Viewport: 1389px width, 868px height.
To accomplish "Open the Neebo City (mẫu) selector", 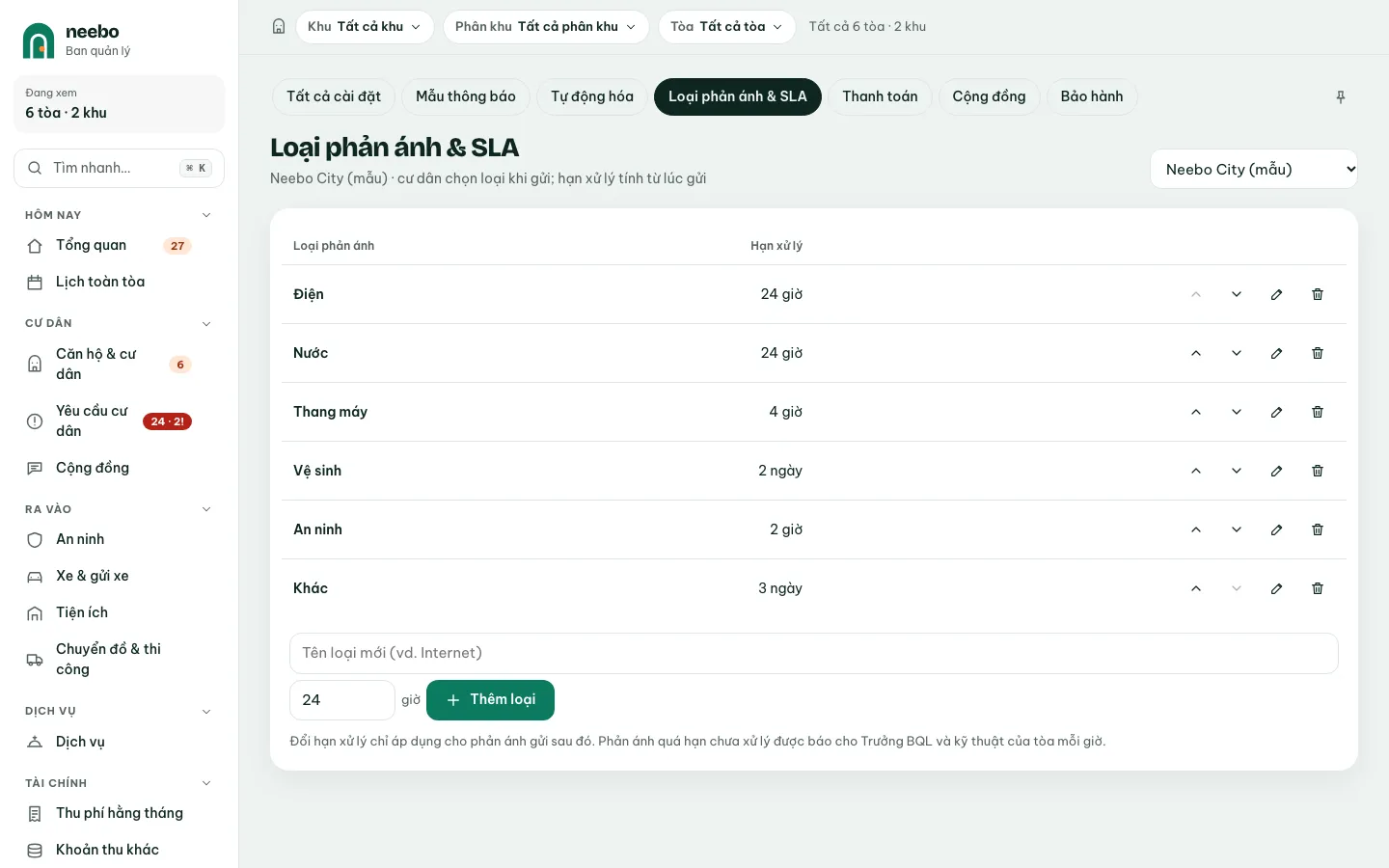I will point(1254,170).
